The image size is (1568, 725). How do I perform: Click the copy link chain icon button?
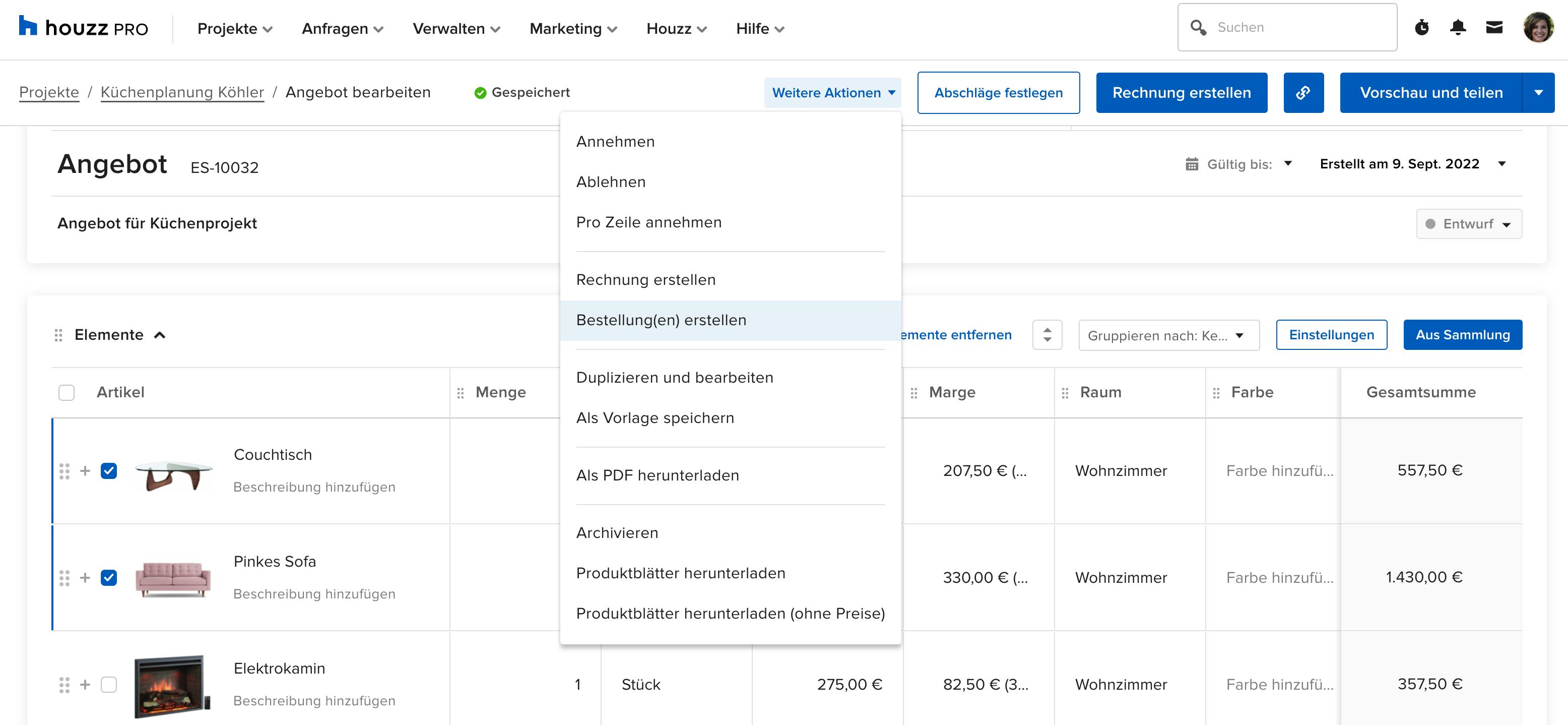[x=1303, y=93]
